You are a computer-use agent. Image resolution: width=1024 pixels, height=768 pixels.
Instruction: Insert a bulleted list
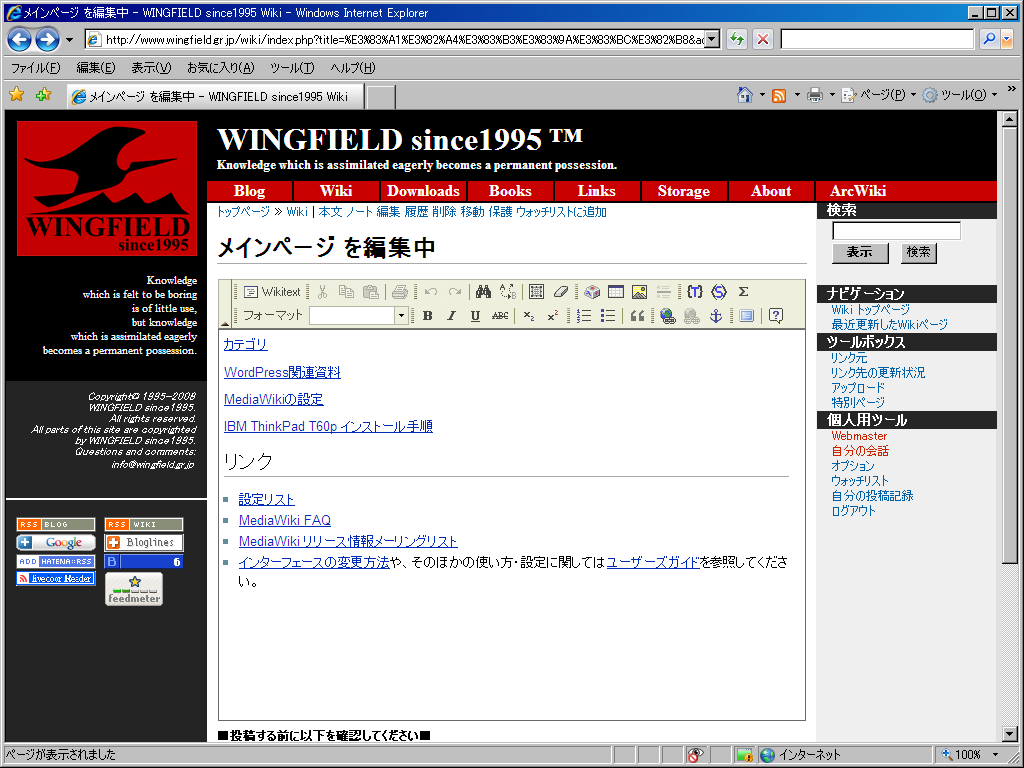[608, 316]
